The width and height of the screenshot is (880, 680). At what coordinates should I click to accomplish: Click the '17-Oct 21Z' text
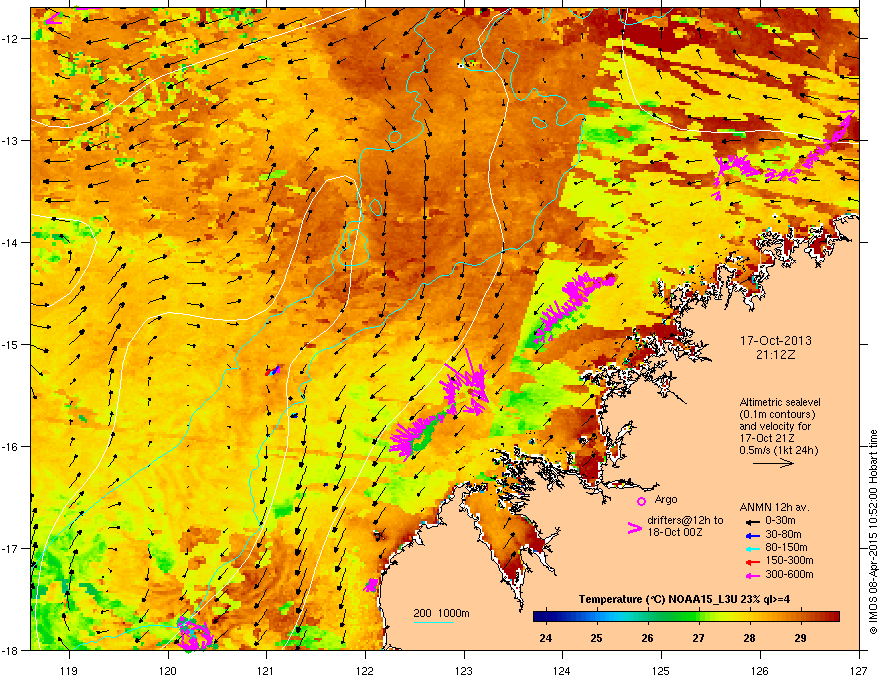coord(766,439)
